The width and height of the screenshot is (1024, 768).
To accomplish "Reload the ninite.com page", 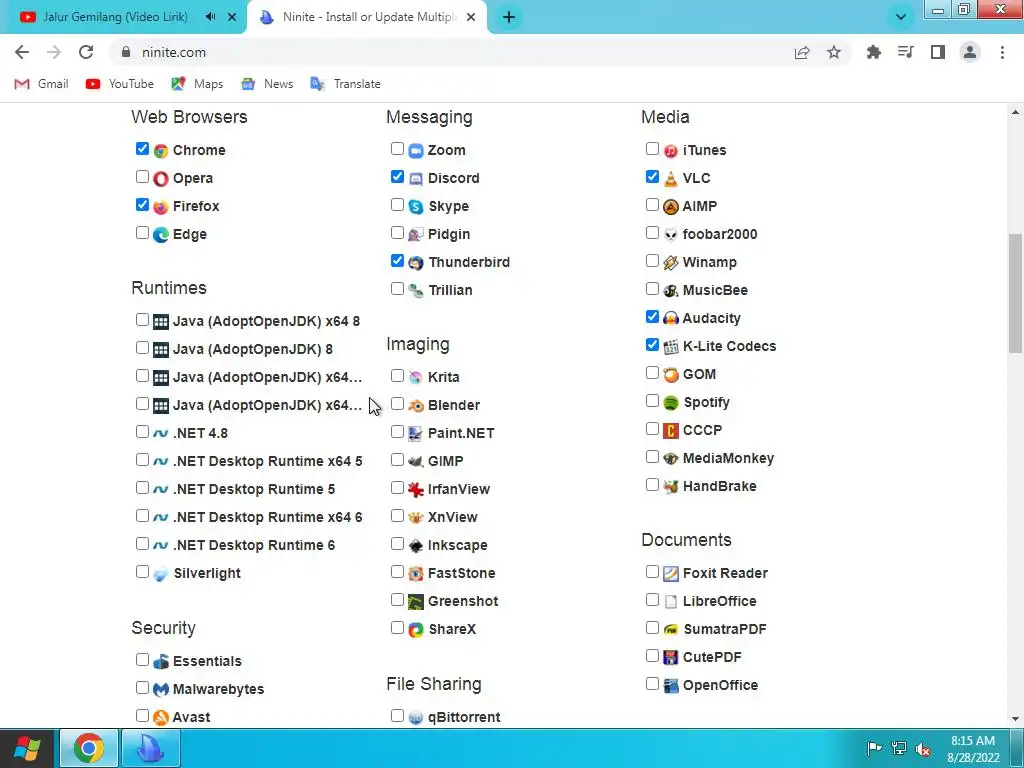I will click(x=86, y=52).
